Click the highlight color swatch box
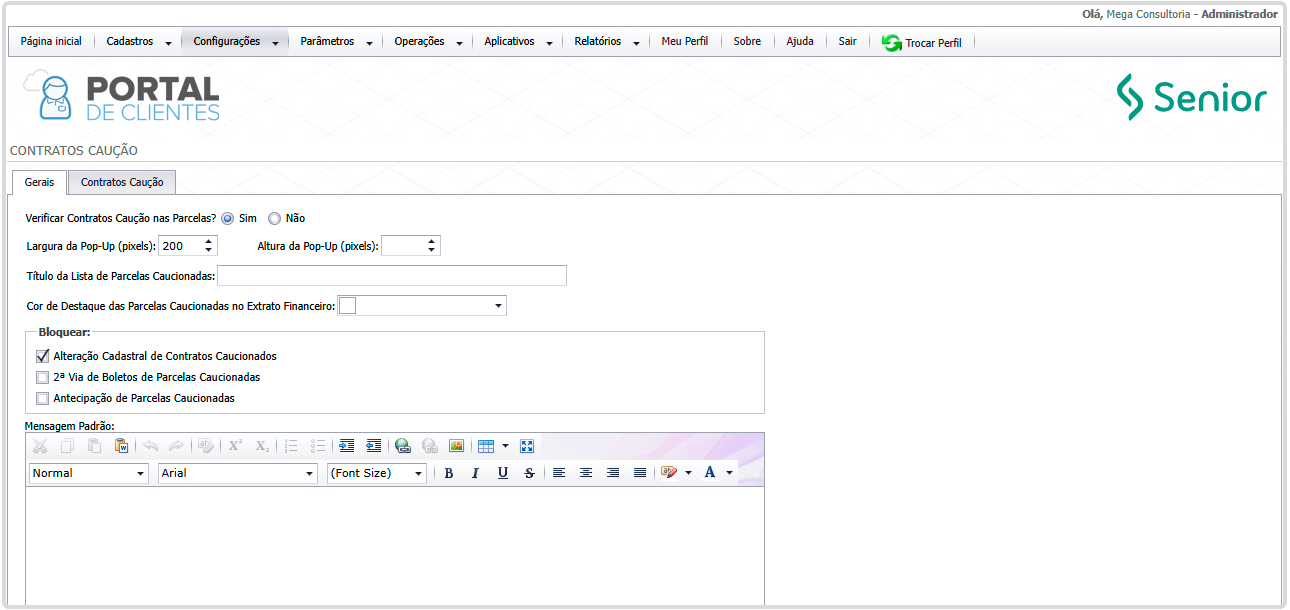The height and width of the screenshot is (610, 1290). [348, 306]
